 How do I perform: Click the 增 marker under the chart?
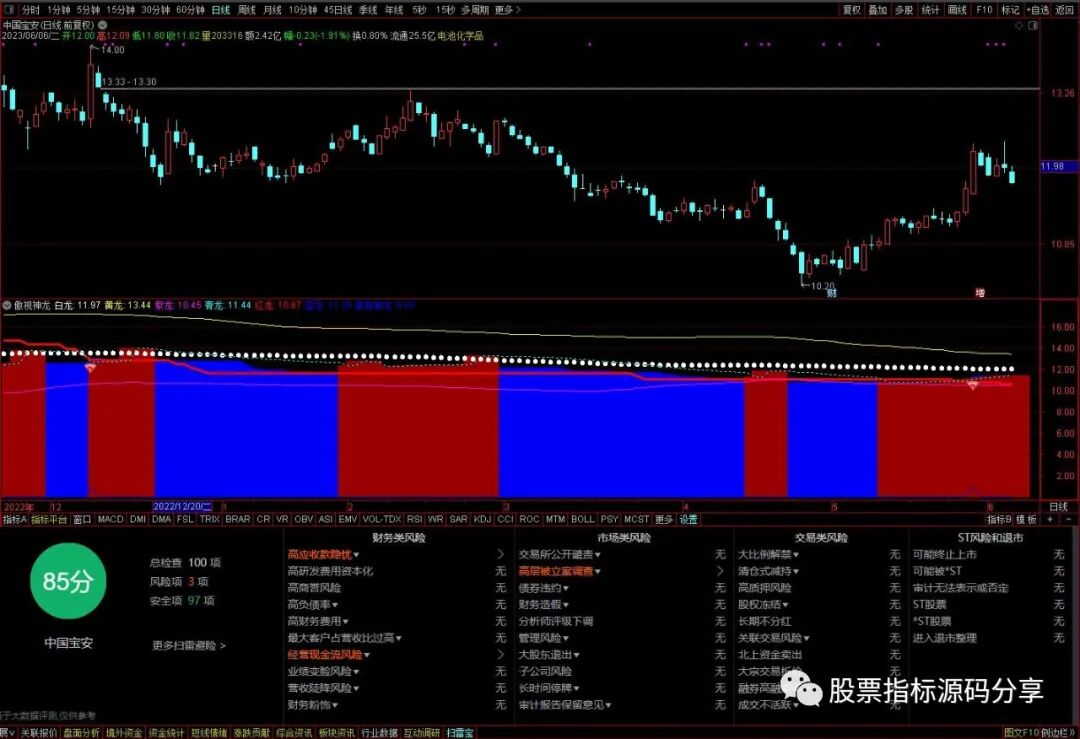980,293
